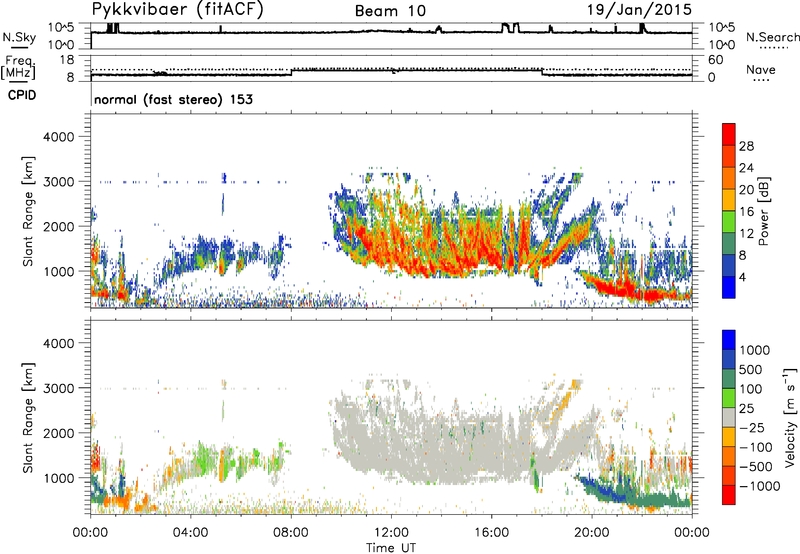800x554 pixels.
Task: Click the 'Slant Range [km]' label of the velocity plot
Action: [x=28, y=418]
